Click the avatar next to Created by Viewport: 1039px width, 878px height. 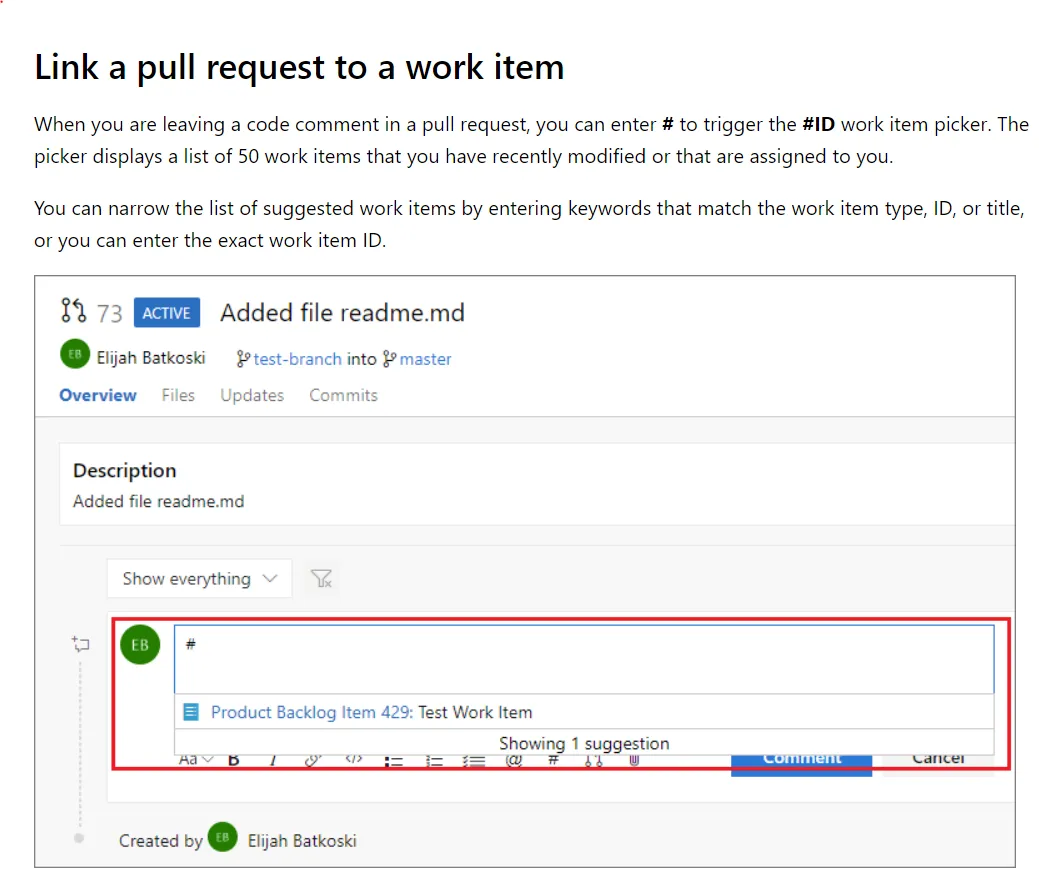tap(222, 838)
